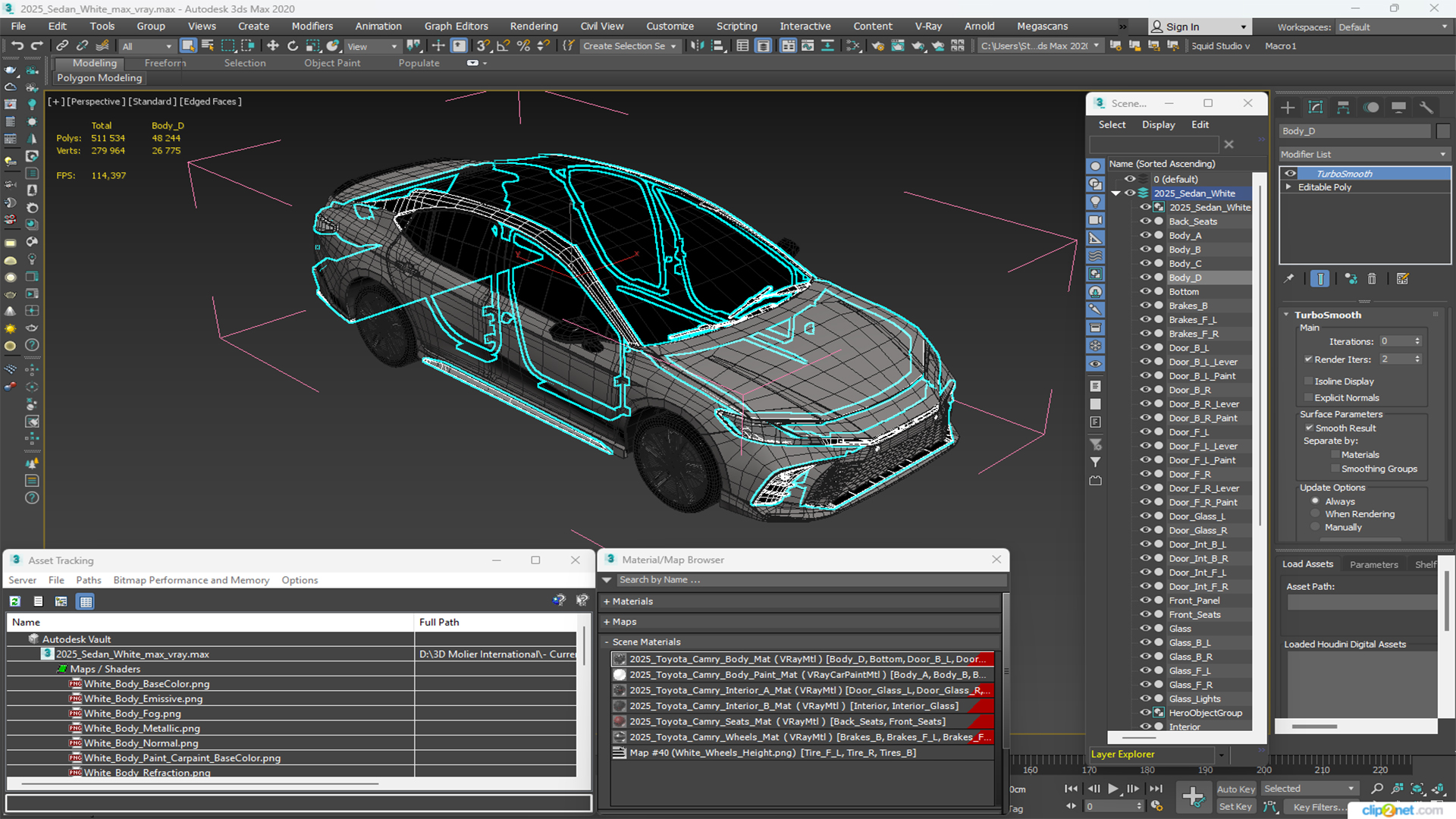Image resolution: width=1456 pixels, height=819 pixels.
Task: Go to end frame button
Action: (1156, 789)
